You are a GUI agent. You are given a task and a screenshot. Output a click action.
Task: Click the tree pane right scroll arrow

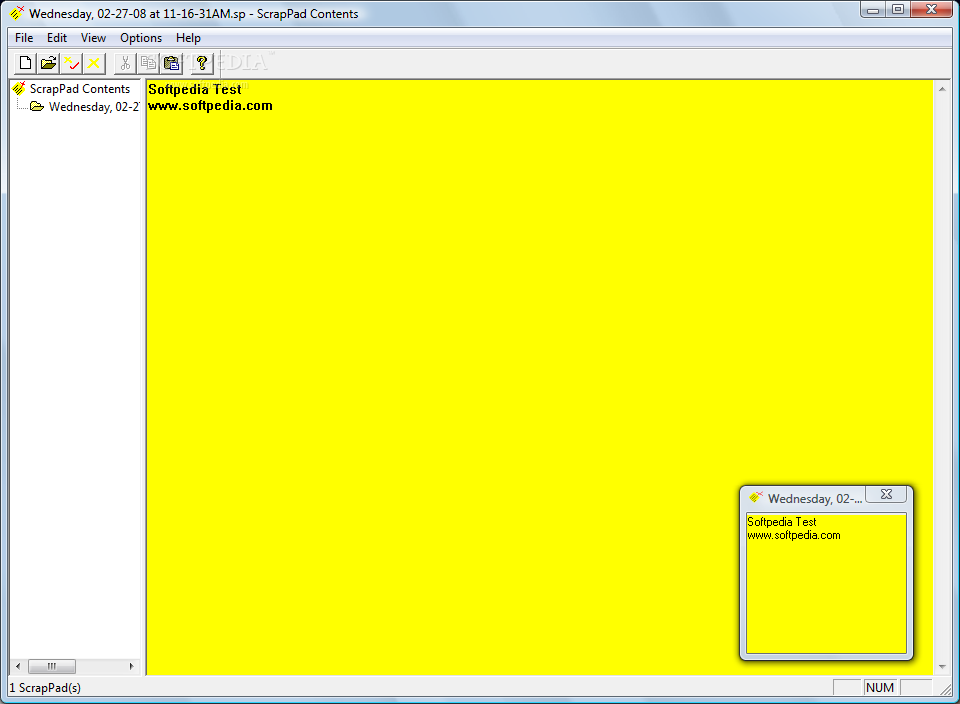[131, 666]
